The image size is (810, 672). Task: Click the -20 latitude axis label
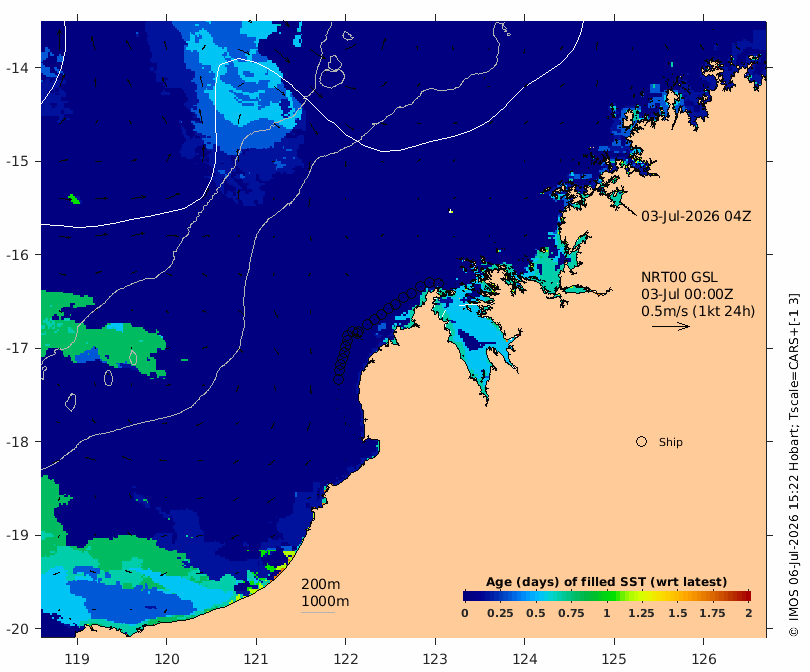click(18, 629)
